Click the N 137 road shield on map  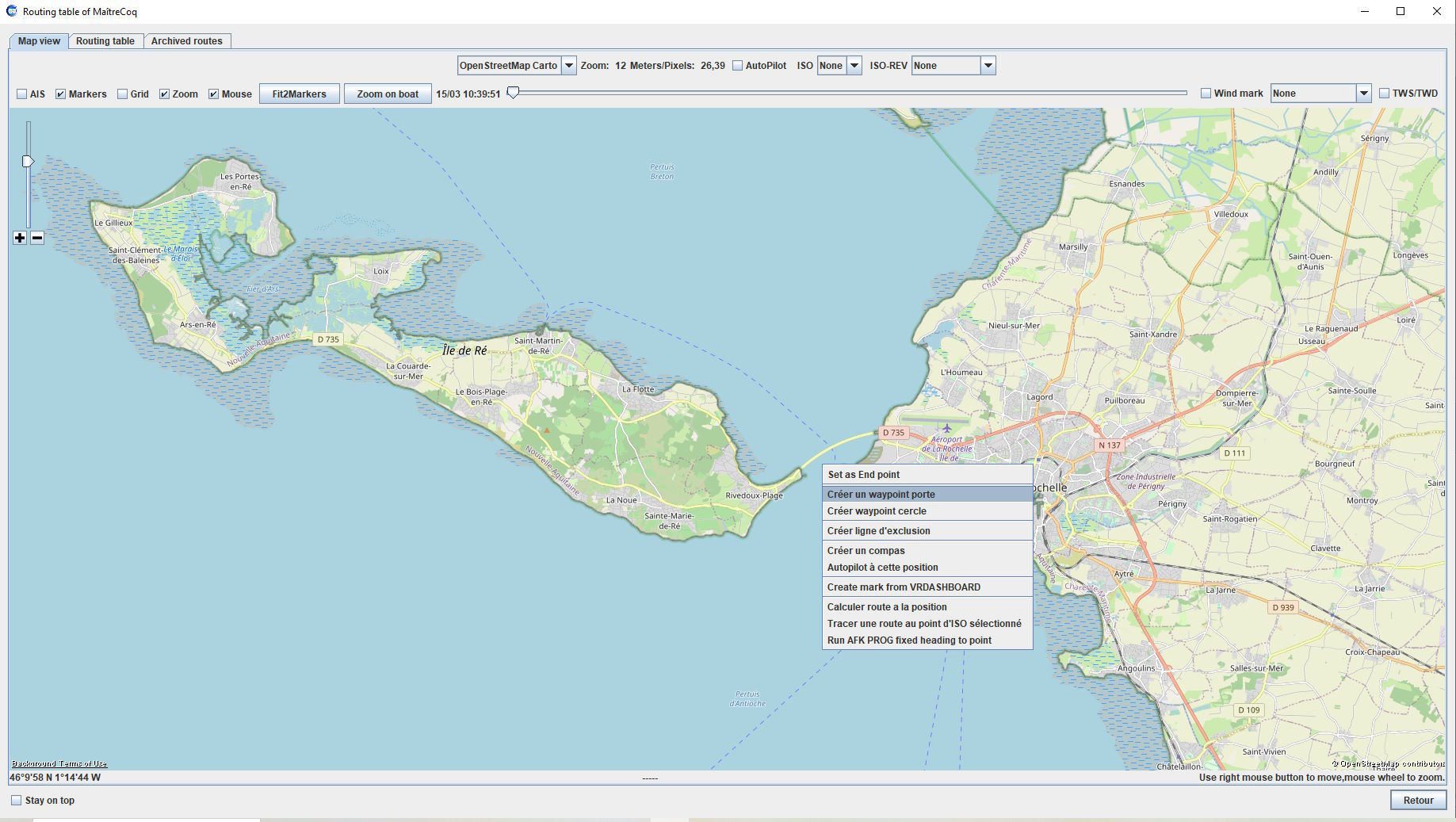1109,445
